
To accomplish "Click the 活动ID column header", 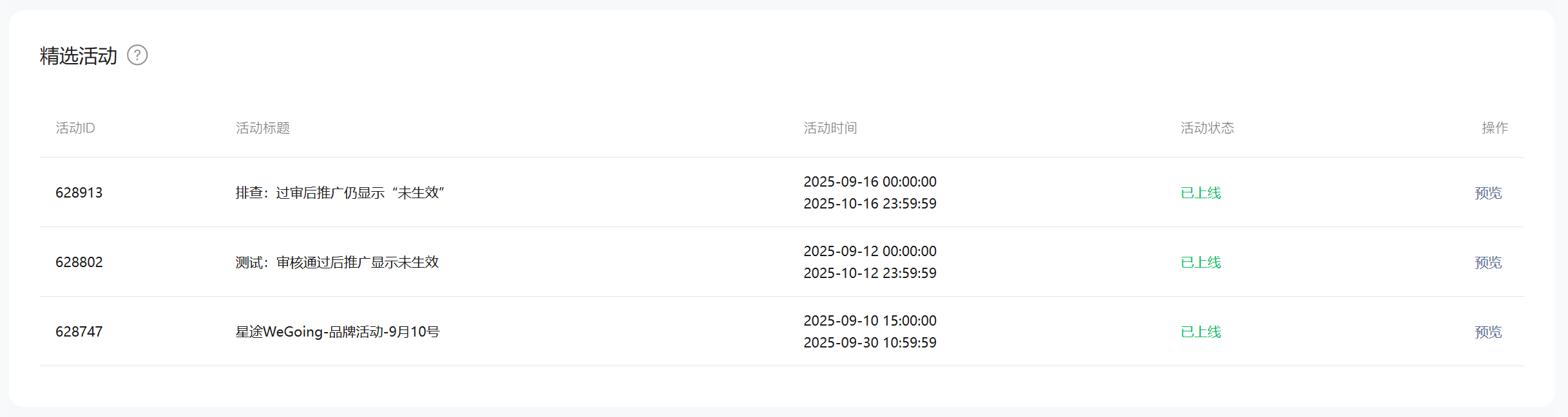I will 75,128.
